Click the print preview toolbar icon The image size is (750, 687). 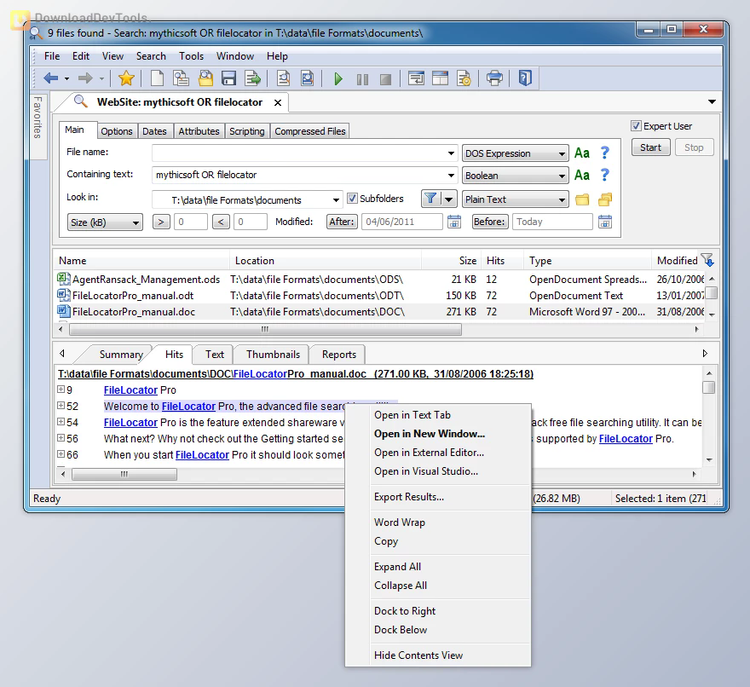tap(284, 78)
